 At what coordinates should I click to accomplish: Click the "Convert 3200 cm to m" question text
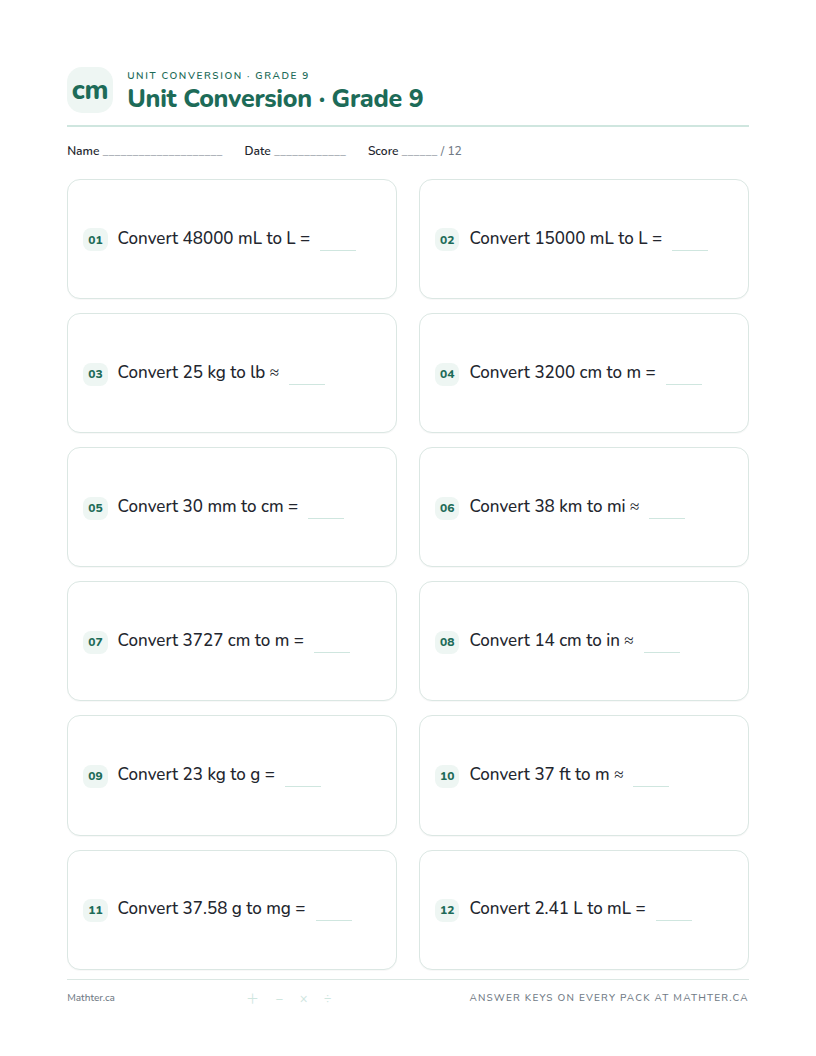562,372
